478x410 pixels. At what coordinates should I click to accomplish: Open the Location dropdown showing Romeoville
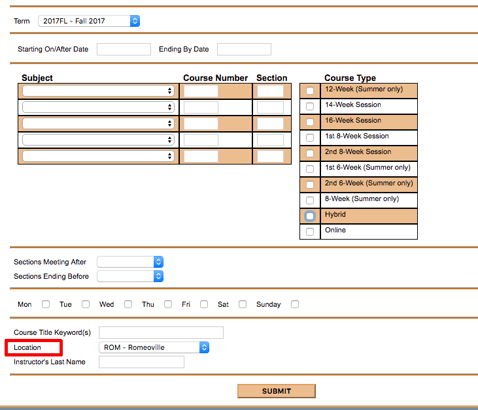tap(154, 347)
